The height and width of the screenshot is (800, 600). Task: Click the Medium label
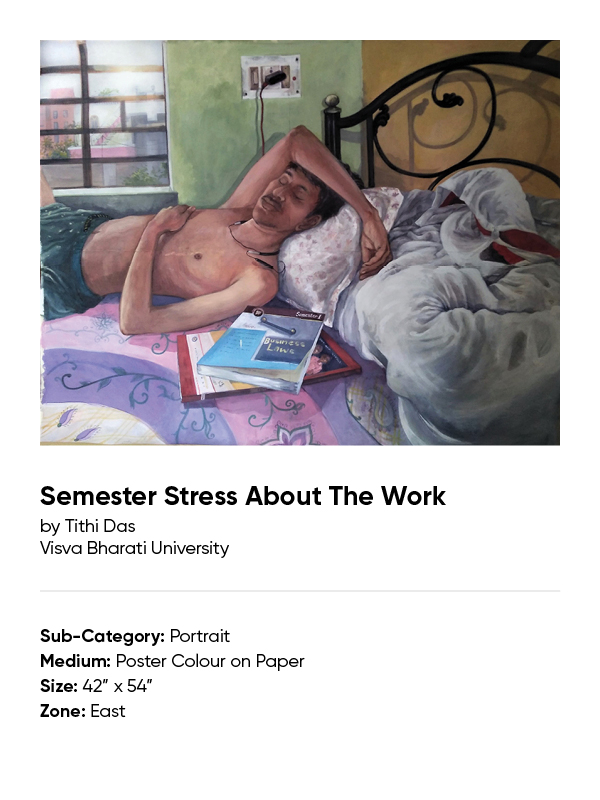click(76, 661)
